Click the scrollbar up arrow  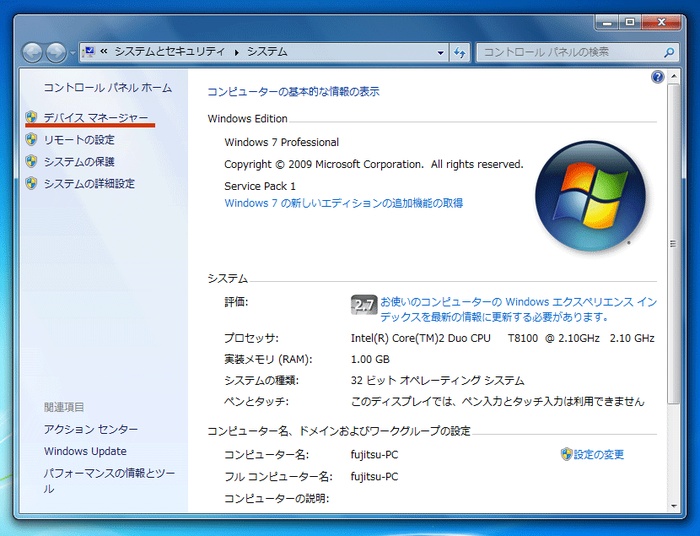click(x=674, y=76)
